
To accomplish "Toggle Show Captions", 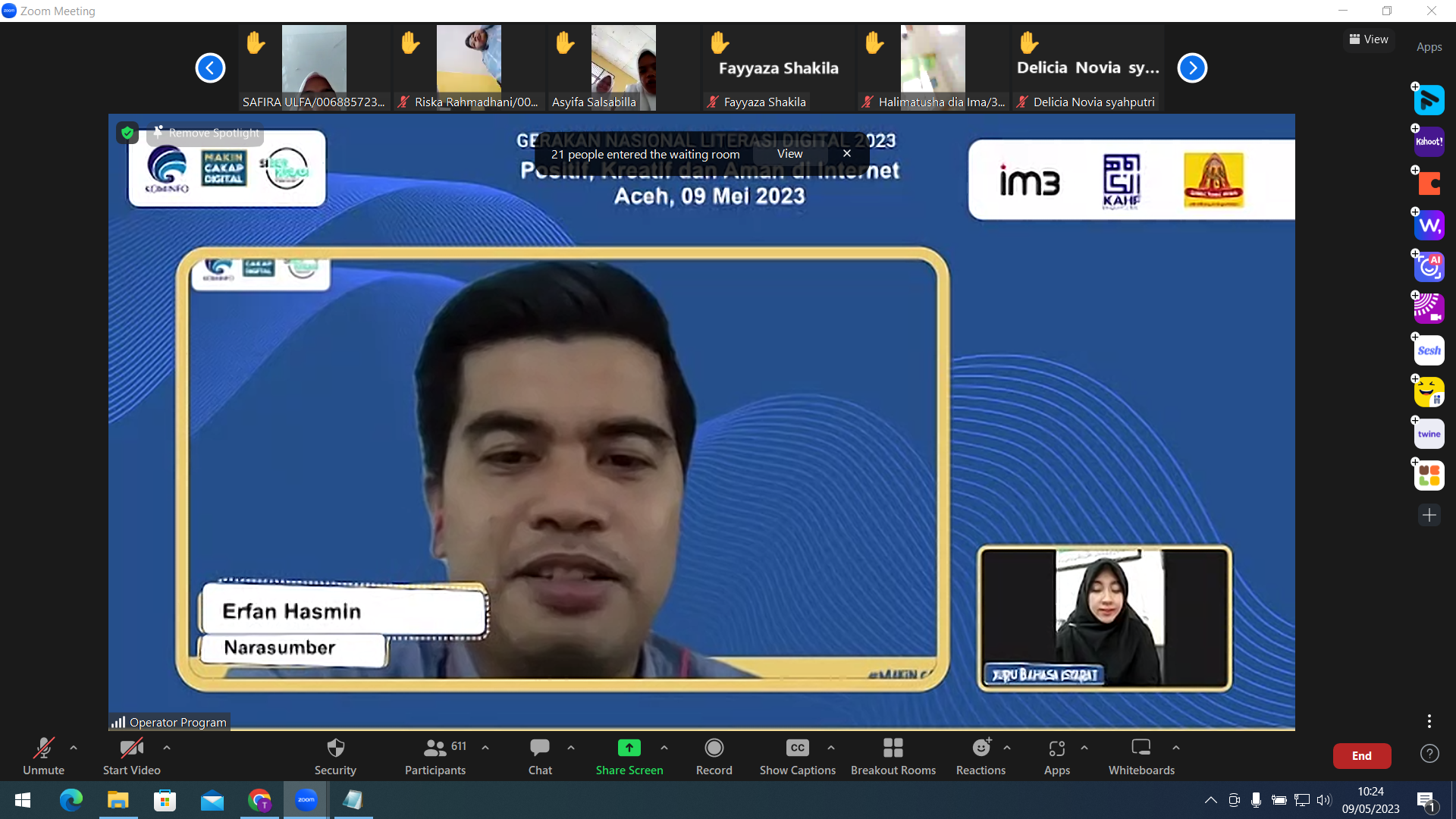I will click(x=798, y=756).
